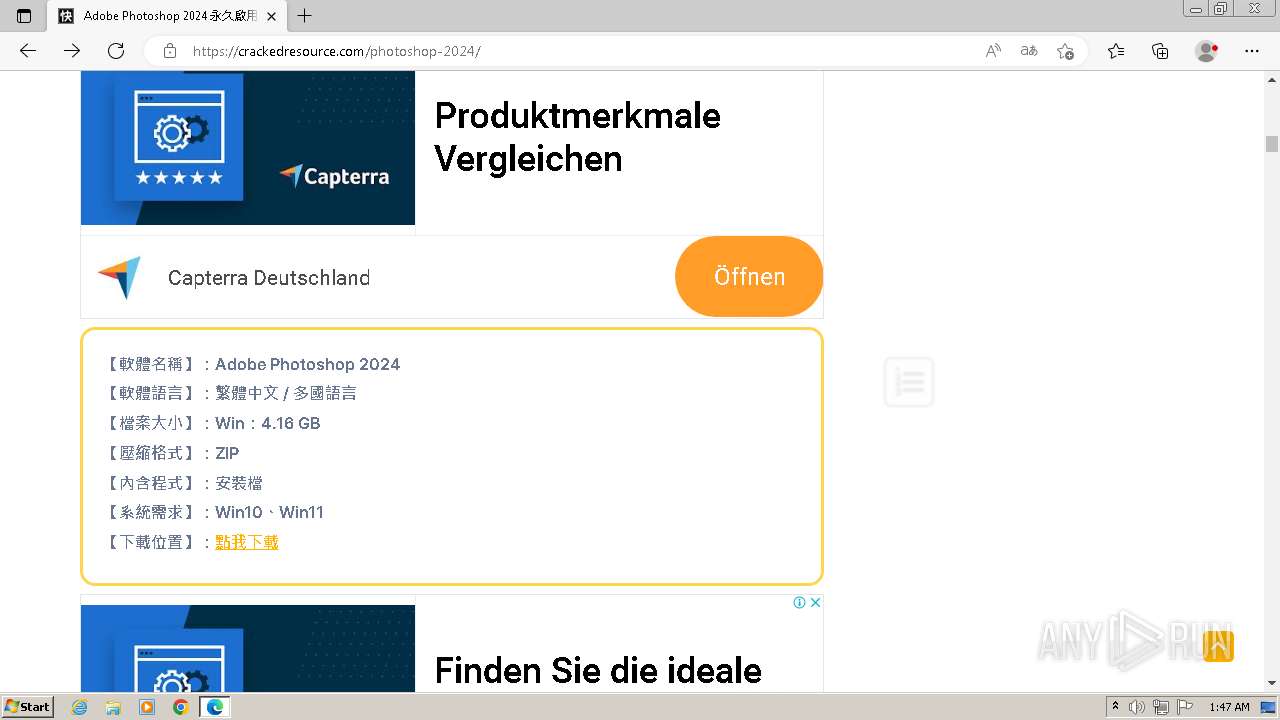Click the lower Capterra gear banner image

point(248,648)
